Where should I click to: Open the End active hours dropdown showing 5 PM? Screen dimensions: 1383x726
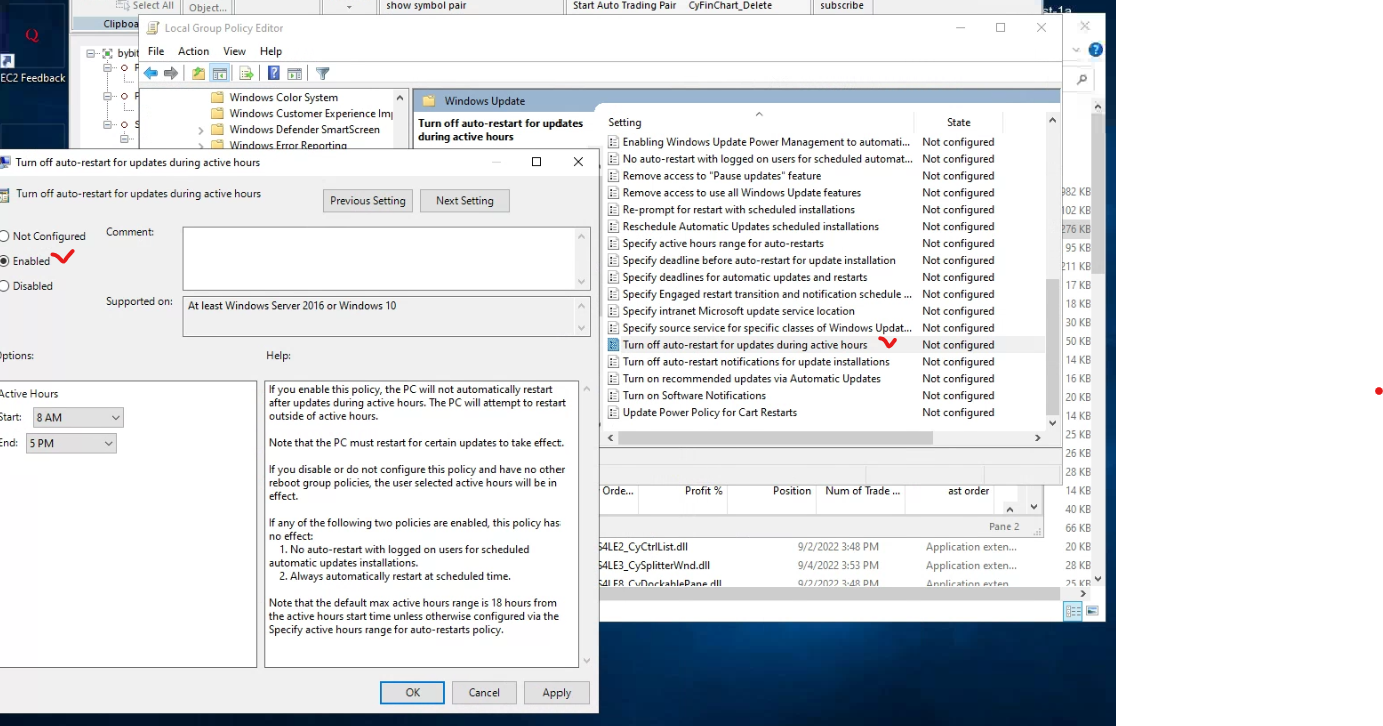(x=71, y=443)
